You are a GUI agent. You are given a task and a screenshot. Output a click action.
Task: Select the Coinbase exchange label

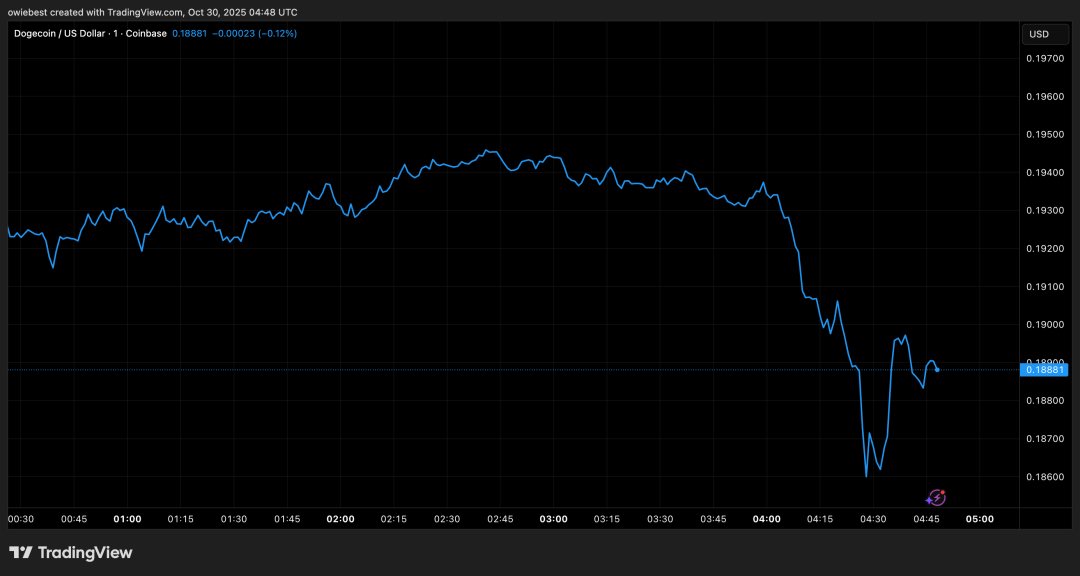(x=145, y=34)
